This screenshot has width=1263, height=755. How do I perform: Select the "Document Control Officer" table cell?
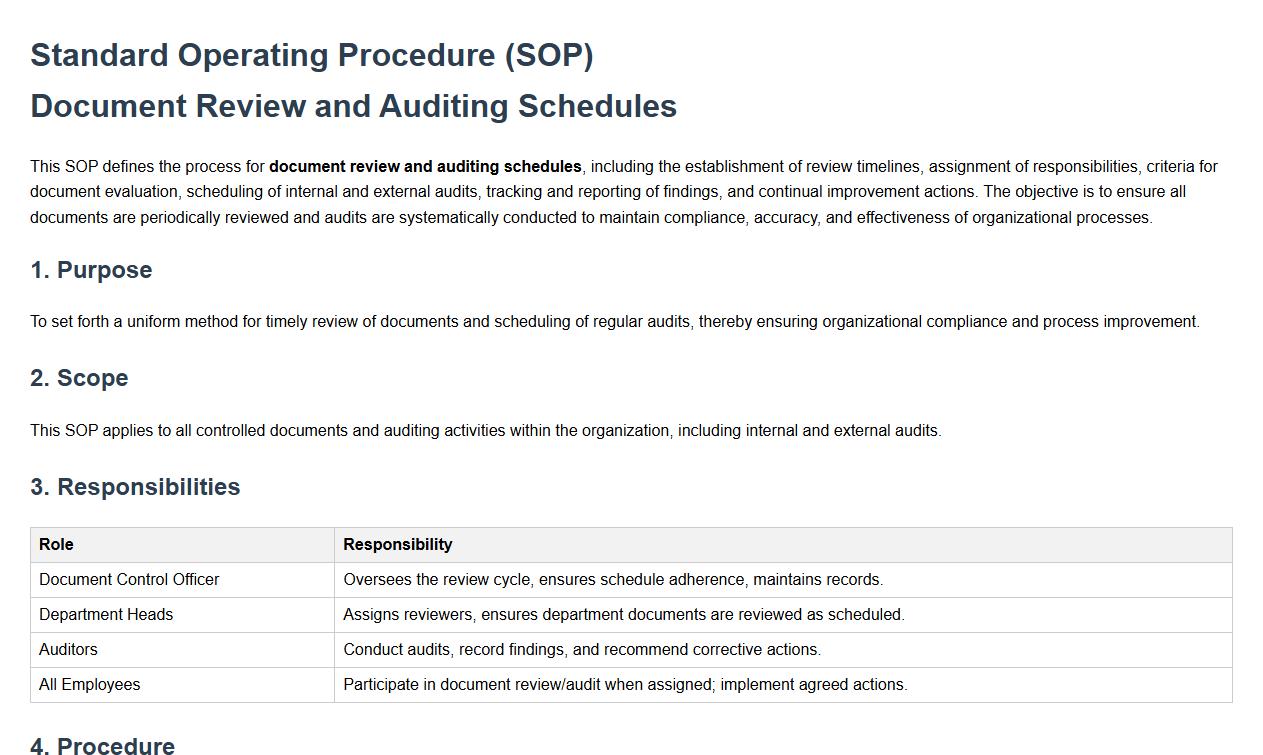pos(129,580)
